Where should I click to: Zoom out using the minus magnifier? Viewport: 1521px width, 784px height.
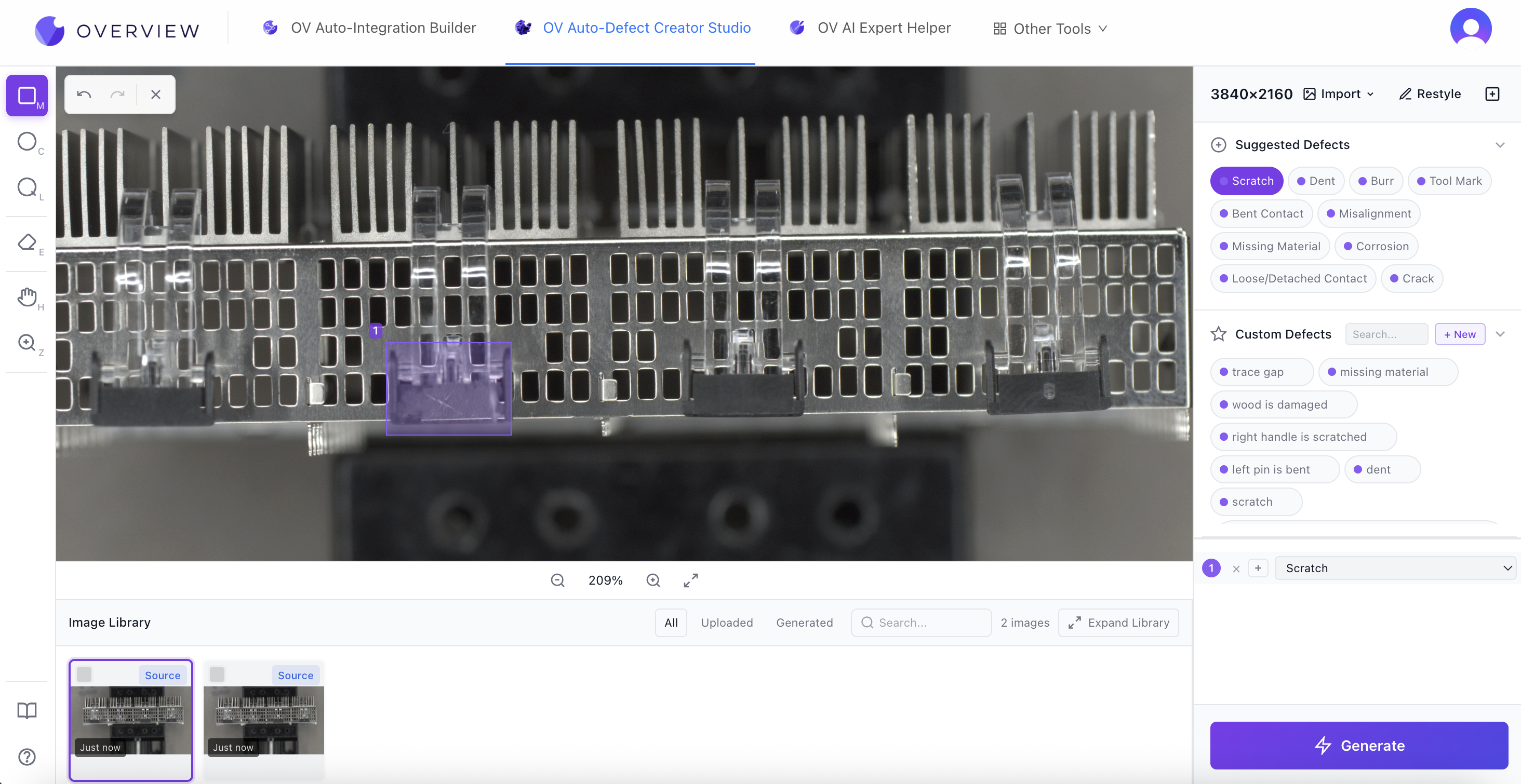557,580
